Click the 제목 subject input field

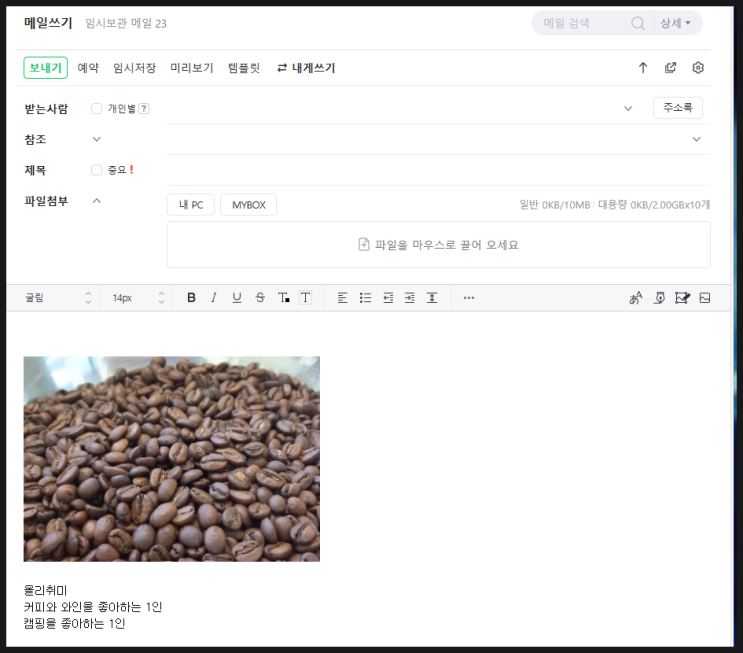[438, 170]
